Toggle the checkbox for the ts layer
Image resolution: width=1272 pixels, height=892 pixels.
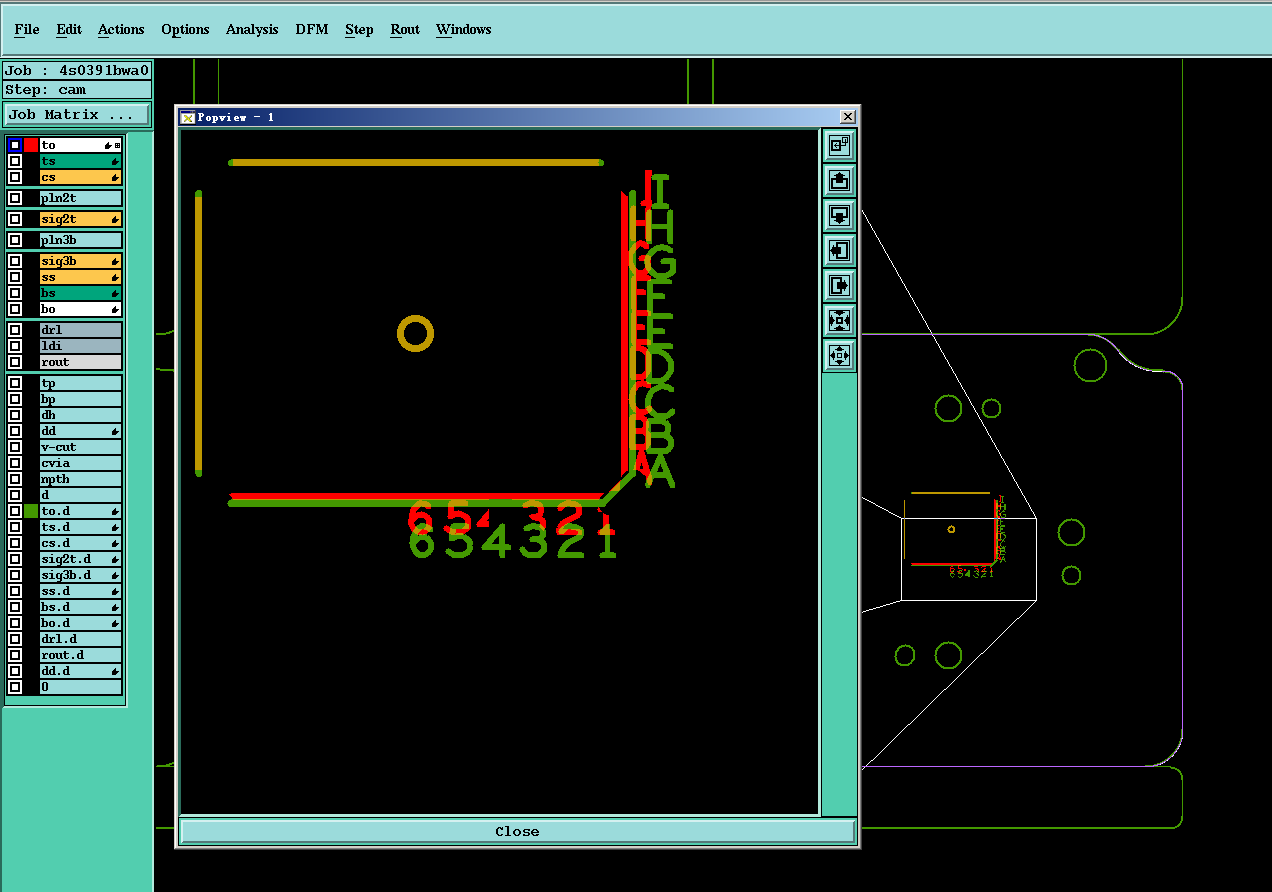15,161
